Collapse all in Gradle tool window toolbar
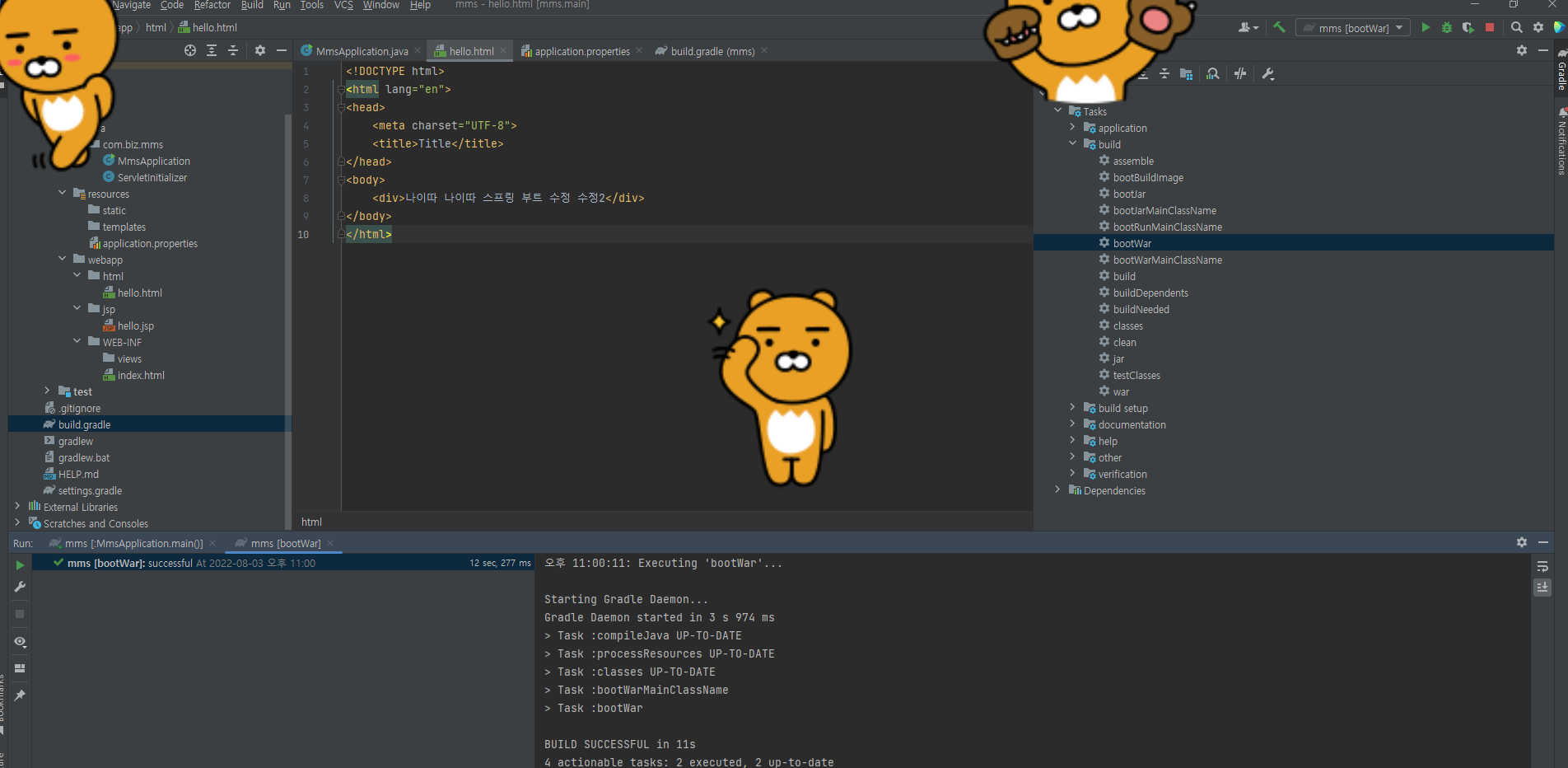This screenshot has width=1568, height=768. click(1164, 74)
